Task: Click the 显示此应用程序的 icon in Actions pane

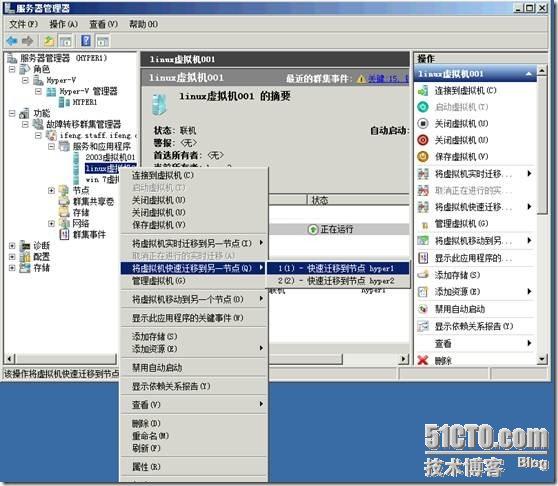Action: coord(423,258)
